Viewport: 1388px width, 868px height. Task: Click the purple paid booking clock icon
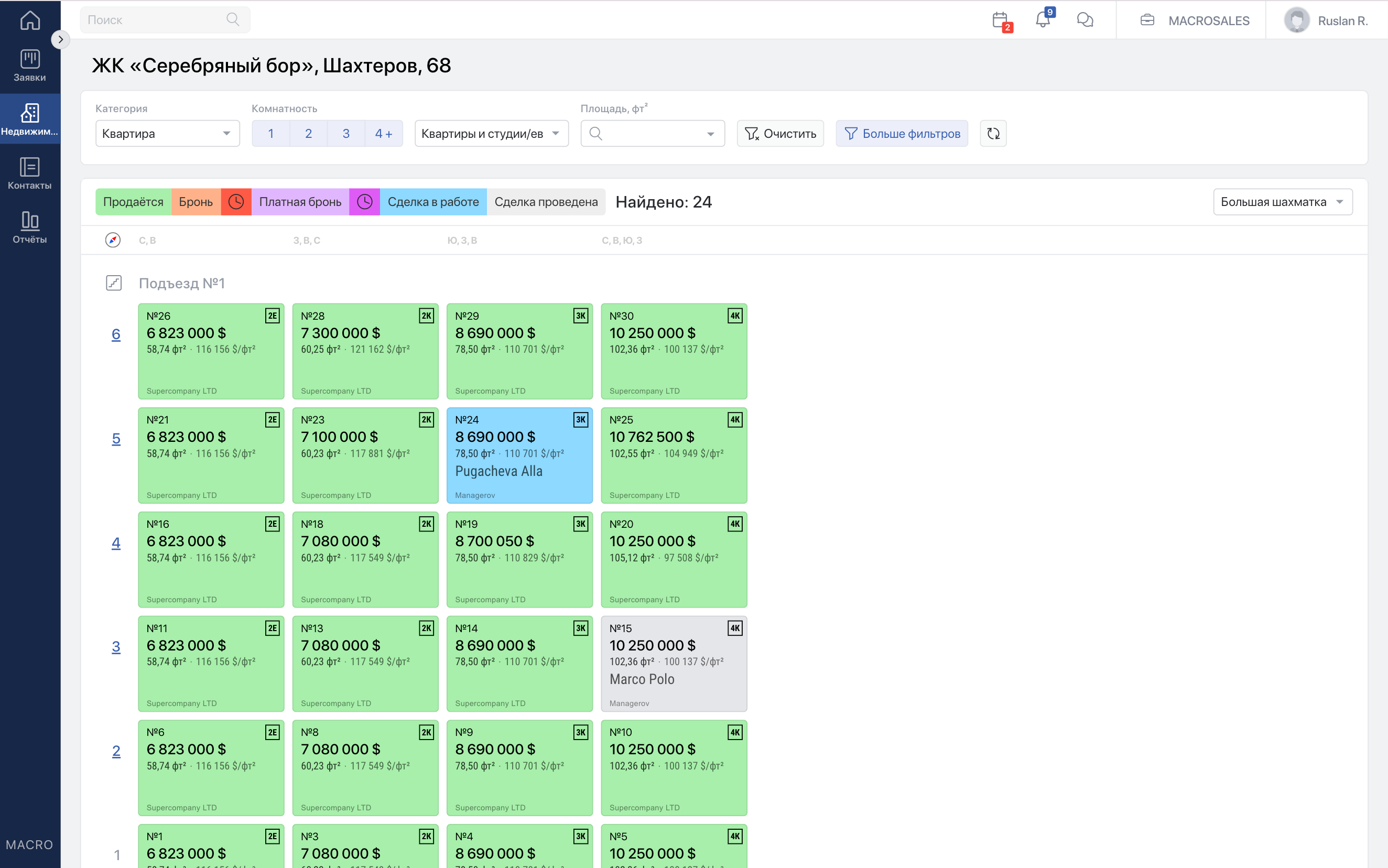(x=364, y=202)
